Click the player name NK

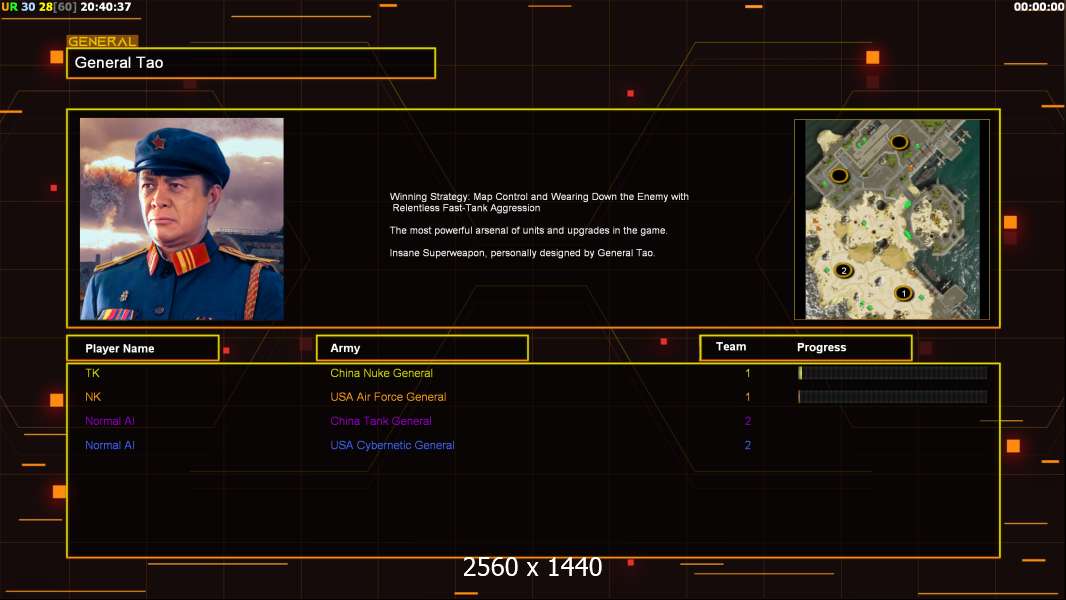93,397
